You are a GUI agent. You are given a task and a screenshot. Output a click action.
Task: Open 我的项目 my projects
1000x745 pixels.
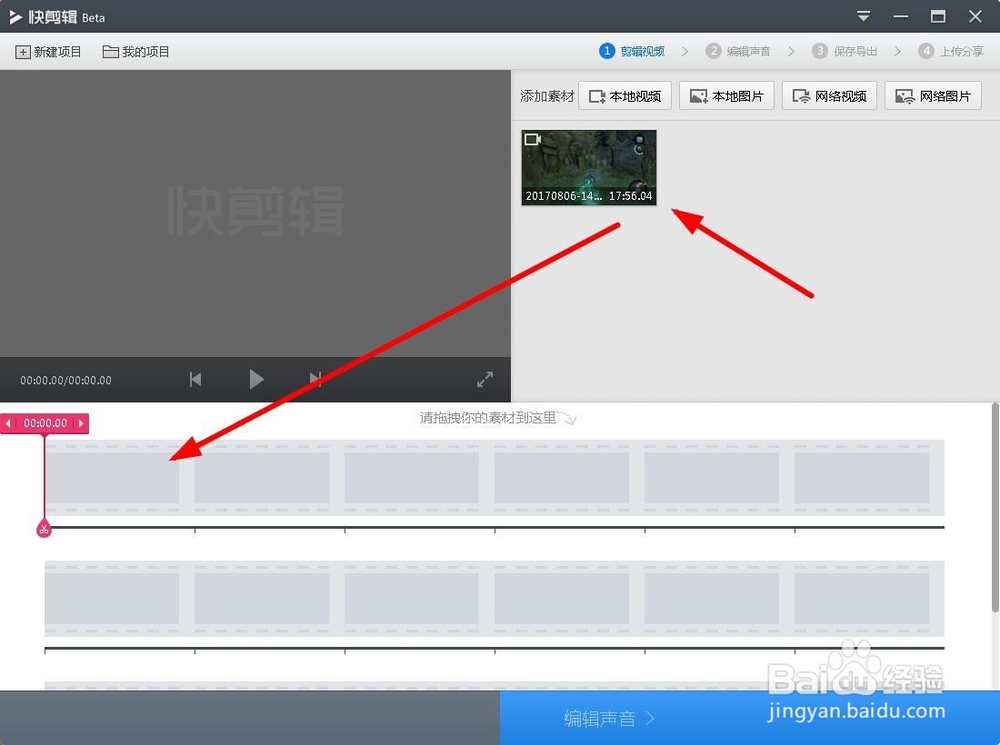point(136,52)
